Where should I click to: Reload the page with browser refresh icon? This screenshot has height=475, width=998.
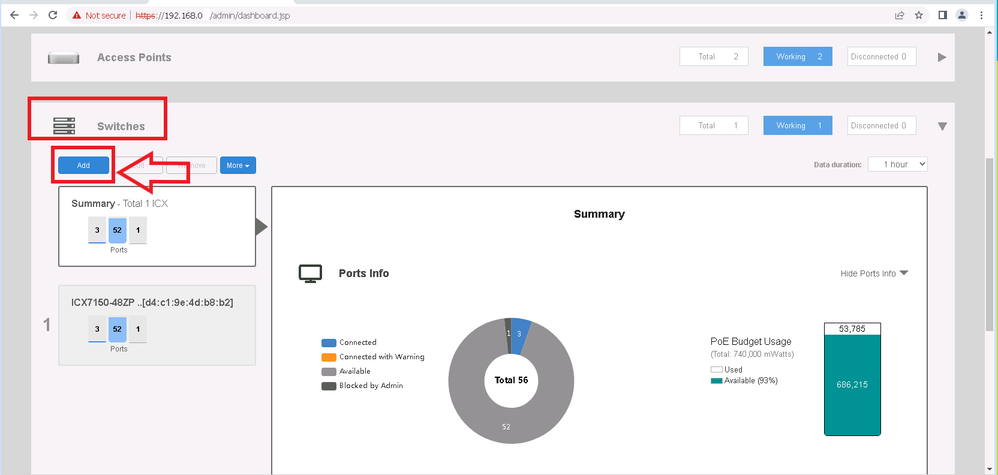(51, 15)
